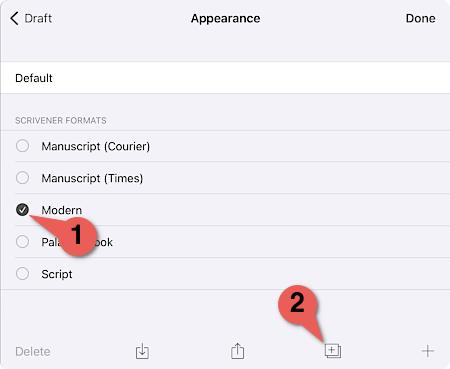Select Manuscript (Times) radio button
Screen dimensions: 450x369
22,178
